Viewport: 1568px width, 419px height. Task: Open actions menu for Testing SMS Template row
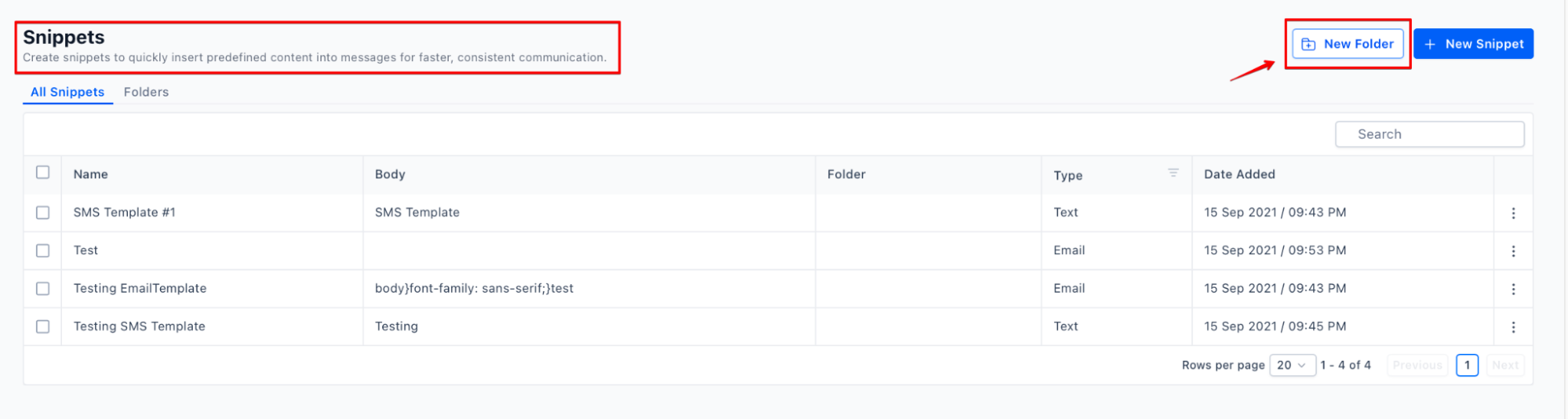tap(1513, 326)
